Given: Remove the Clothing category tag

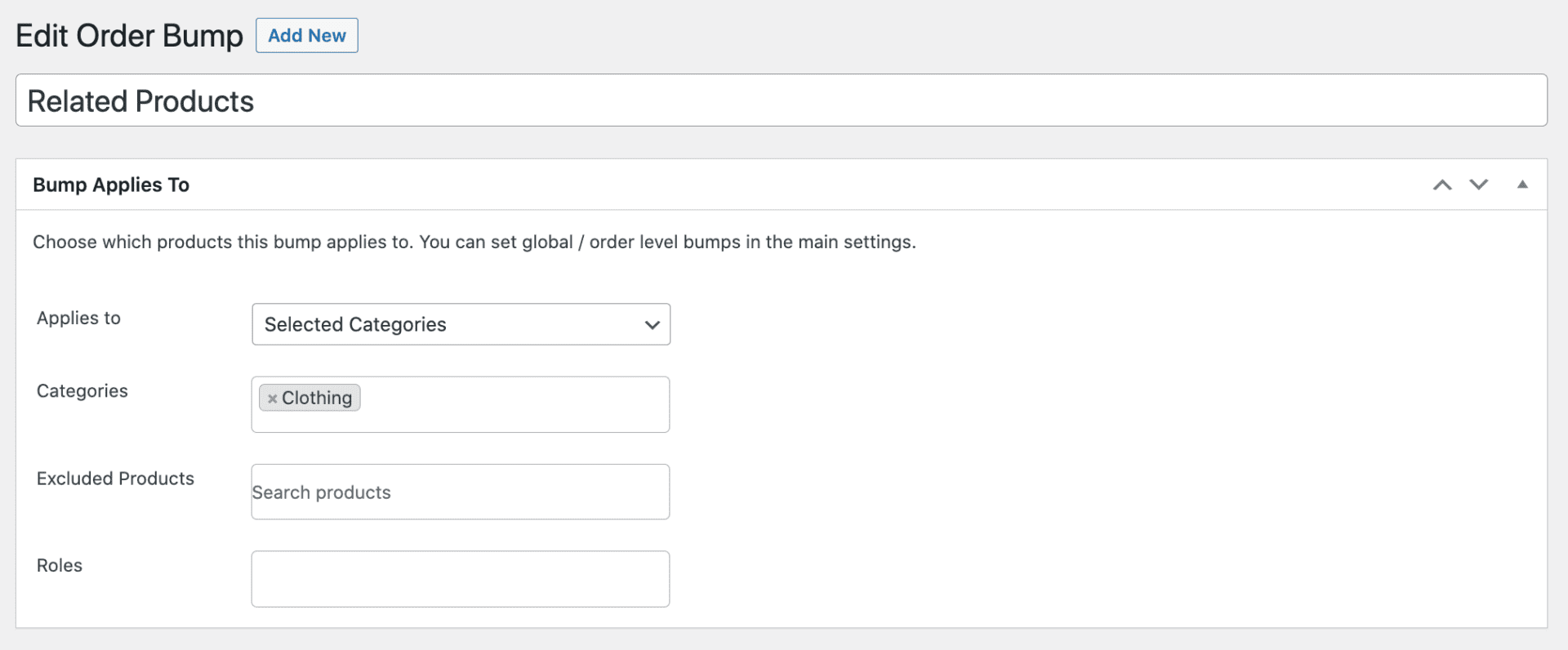Looking at the screenshot, I should pyautogui.click(x=273, y=398).
